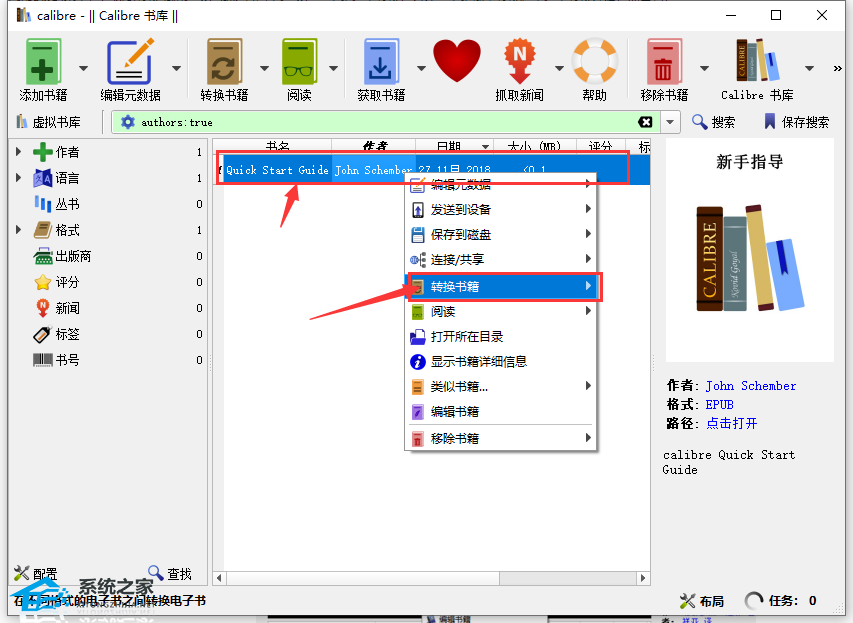Open Read toolbar dropdown arrow
The width and height of the screenshot is (853, 623).
(x=333, y=68)
